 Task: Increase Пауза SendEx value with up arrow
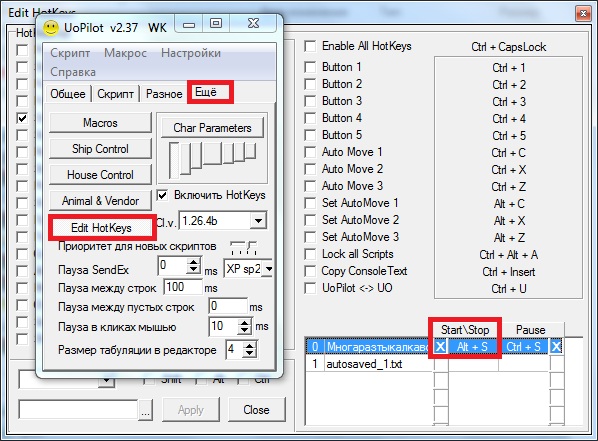click(x=194, y=262)
